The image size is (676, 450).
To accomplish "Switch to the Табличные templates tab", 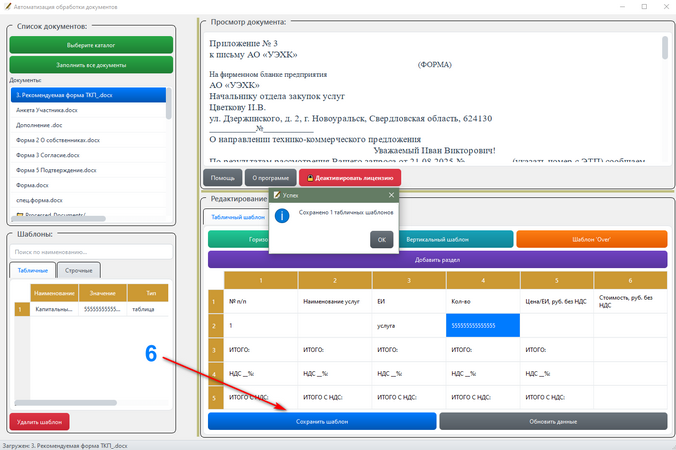I will pos(33,270).
